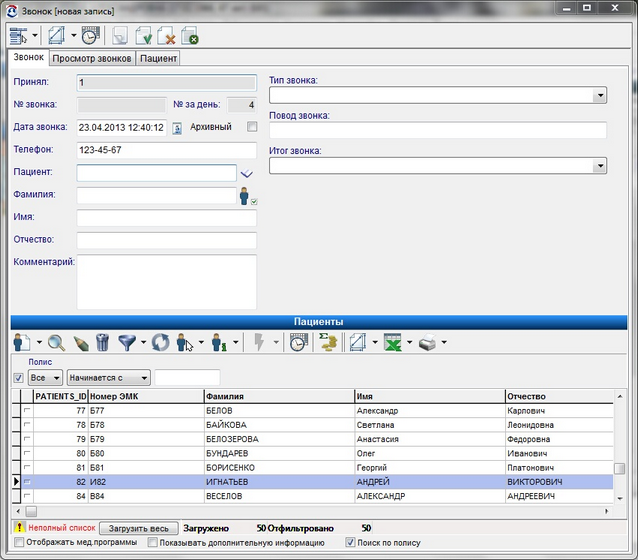Select the БОРИСЕНКО row surname cell
The width and height of the screenshot is (638, 560).
point(279,468)
